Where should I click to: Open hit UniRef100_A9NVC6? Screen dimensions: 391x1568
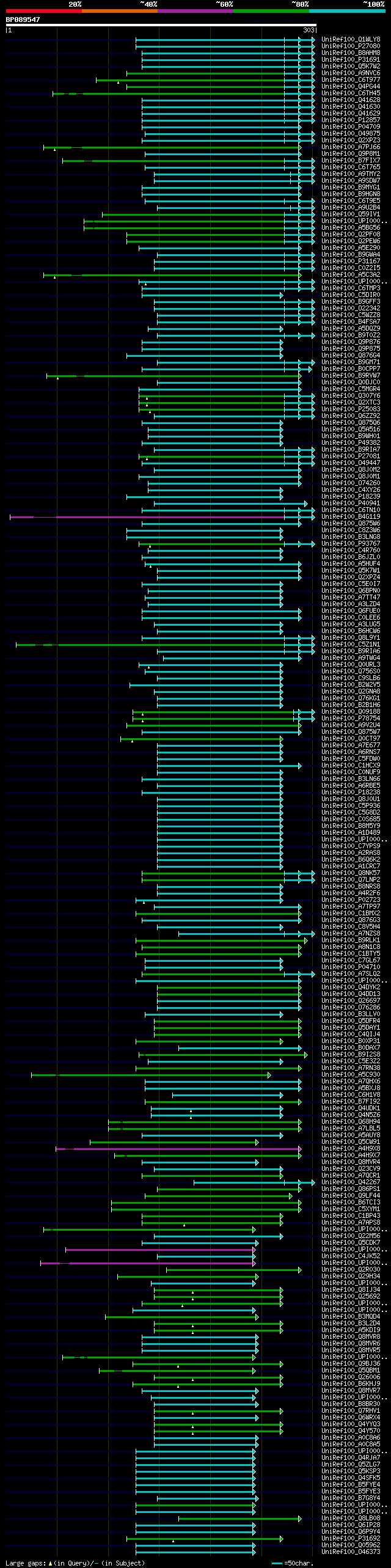click(x=351, y=73)
